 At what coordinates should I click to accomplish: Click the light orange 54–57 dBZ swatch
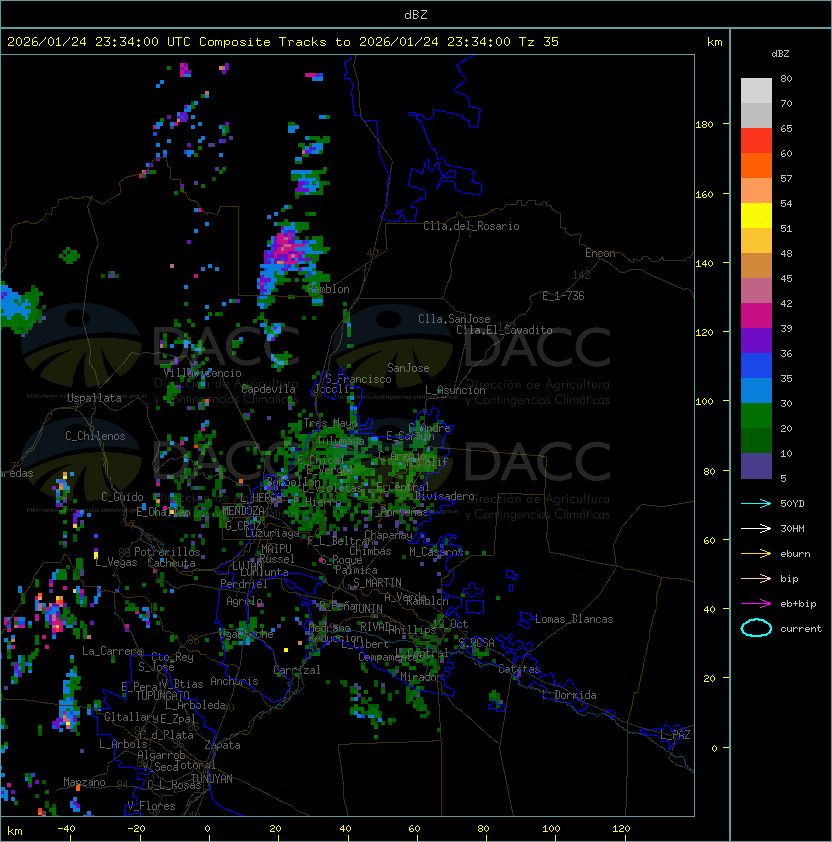[x=756, y=191]
